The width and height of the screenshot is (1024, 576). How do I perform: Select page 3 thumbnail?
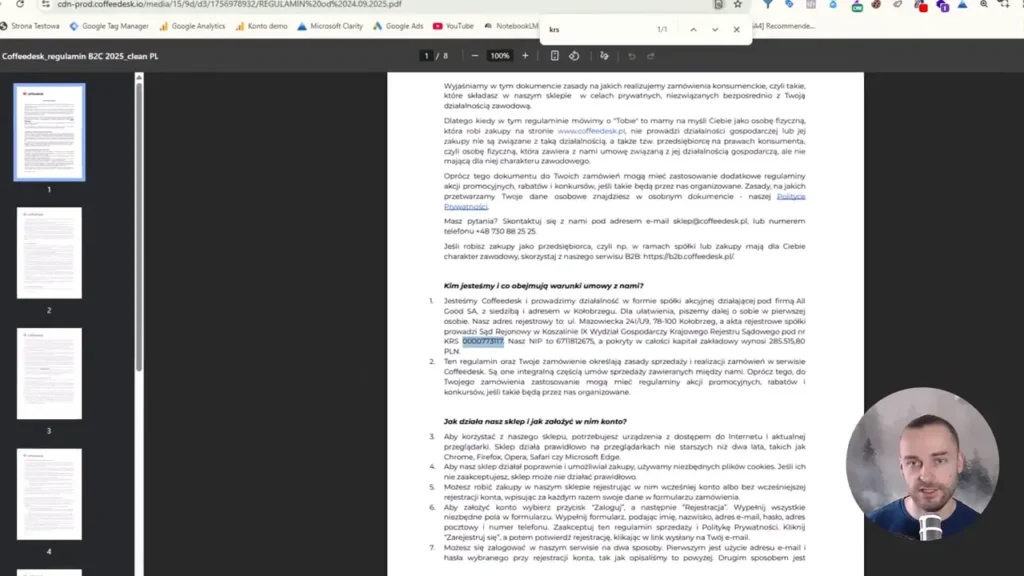[x=50, y=374]
